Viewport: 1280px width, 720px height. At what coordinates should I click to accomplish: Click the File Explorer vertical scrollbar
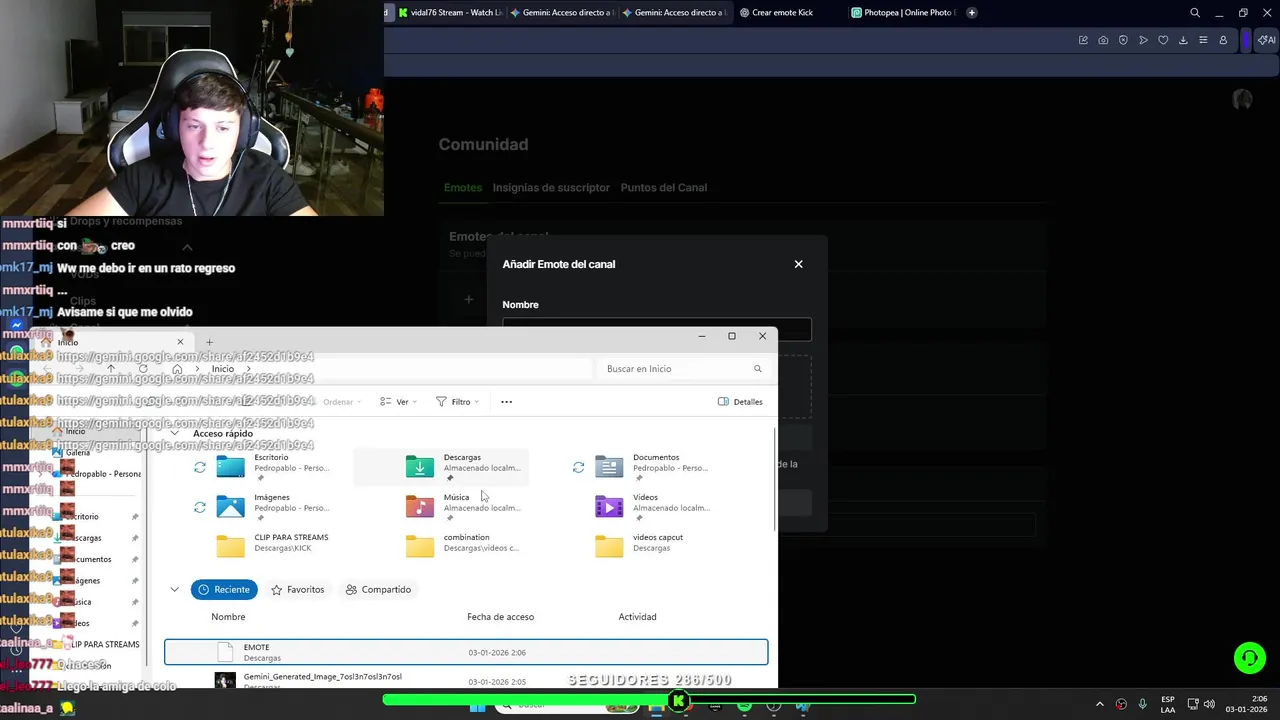pos(776,480)
